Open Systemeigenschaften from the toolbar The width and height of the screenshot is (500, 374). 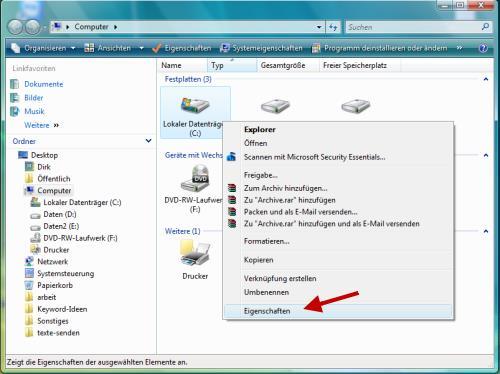[261, 48]
